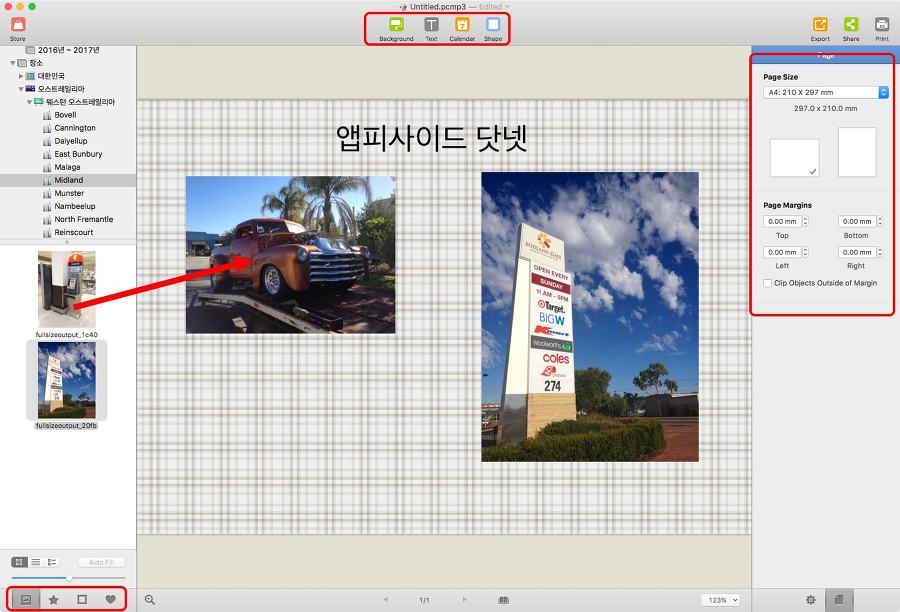Open the heart favorites panel

tap(110, 599)
